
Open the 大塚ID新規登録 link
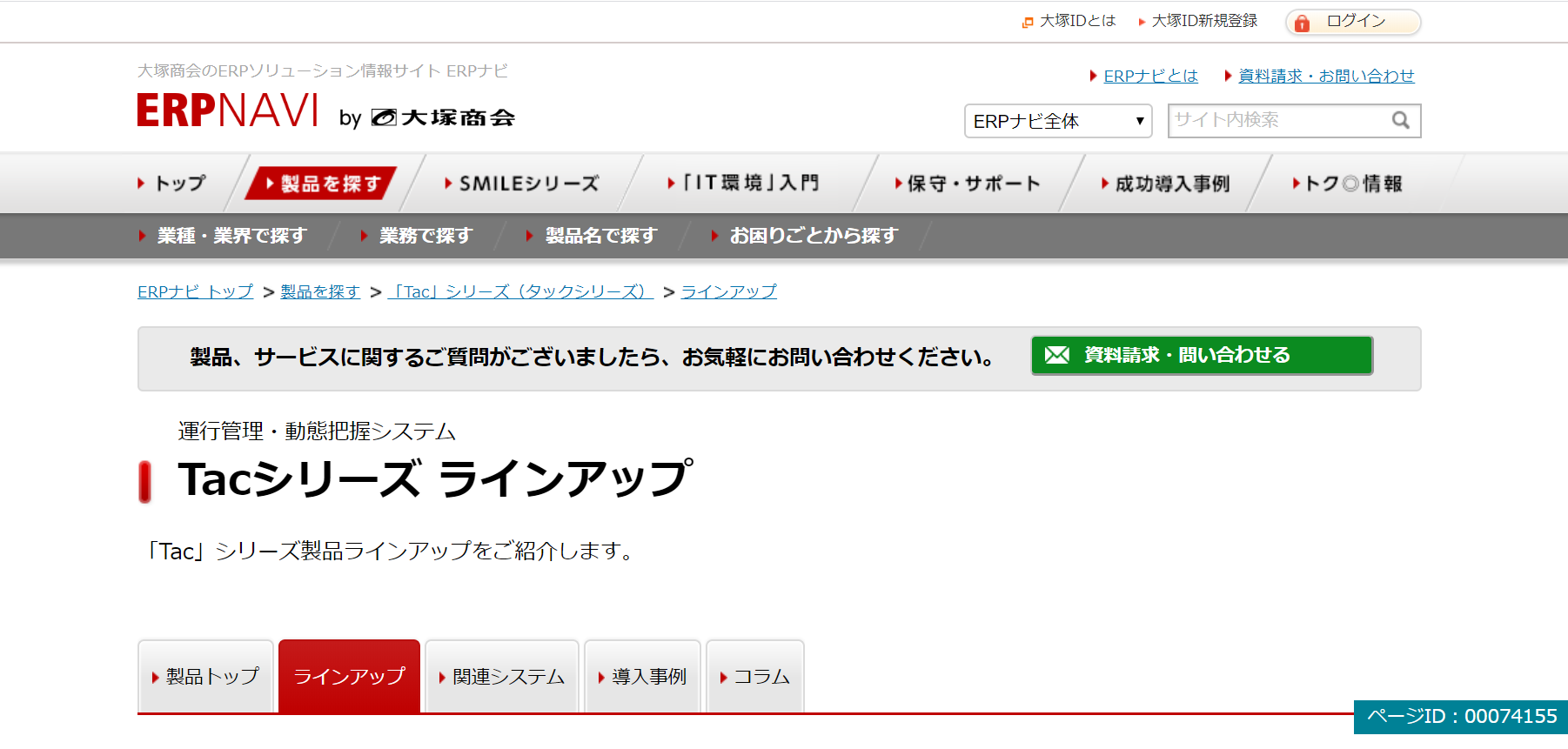1204,21
